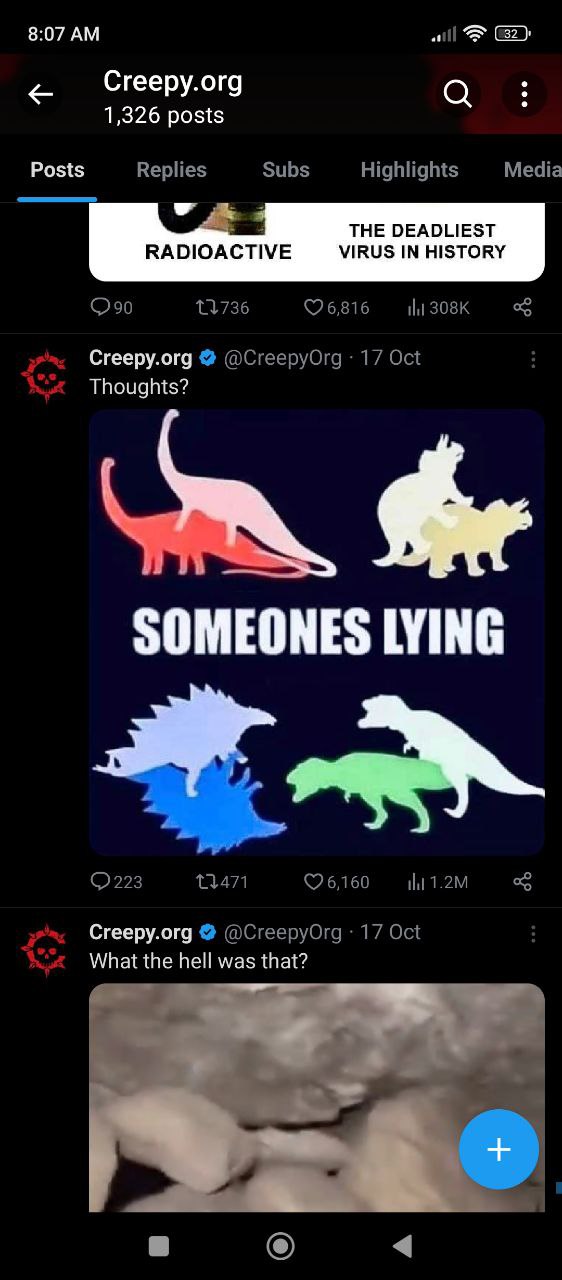
Task: Open more options on the "Thoughts?" post
Action: (x=533, y=359)
